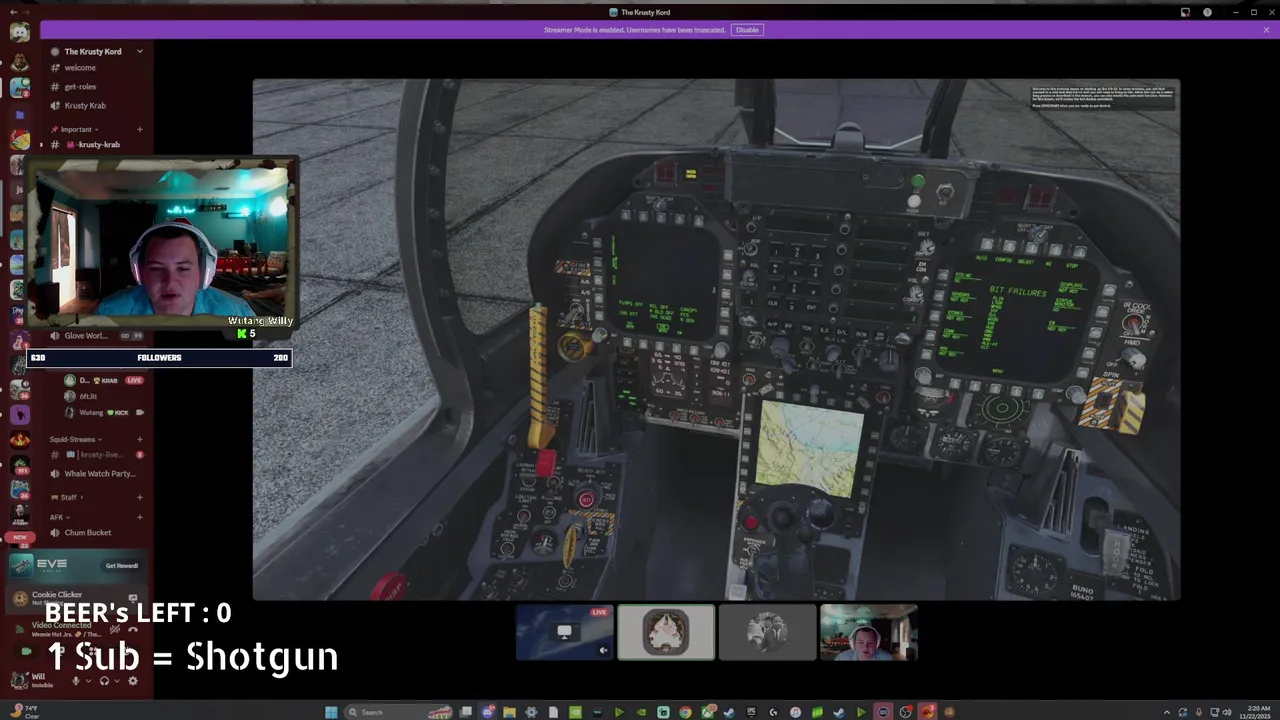Toggle headphone deafen in user panel
Image resolution: width=1280 pixels, height=720 pixels.
(104, 681)
